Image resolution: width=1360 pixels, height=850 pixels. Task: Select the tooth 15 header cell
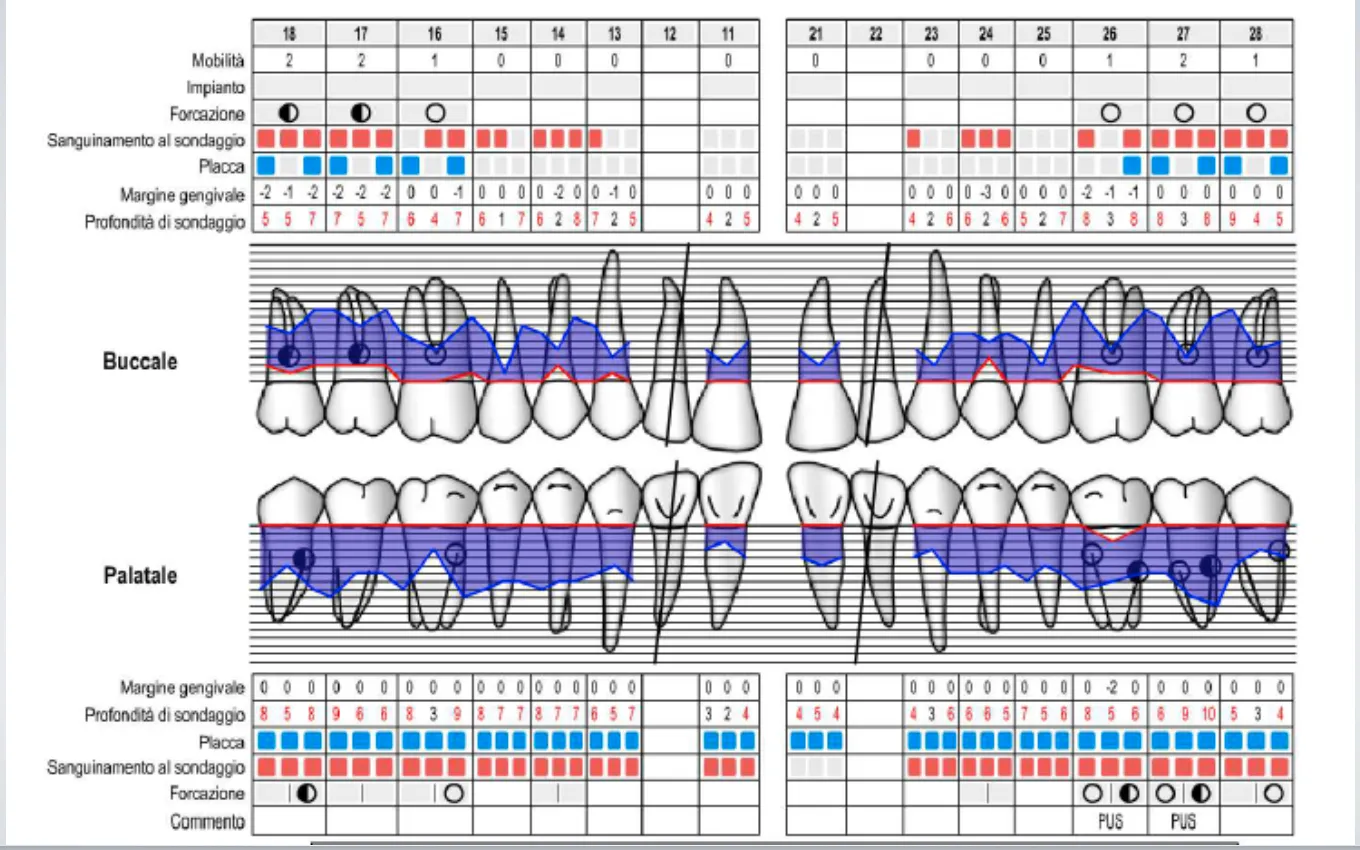pos(501,34)
